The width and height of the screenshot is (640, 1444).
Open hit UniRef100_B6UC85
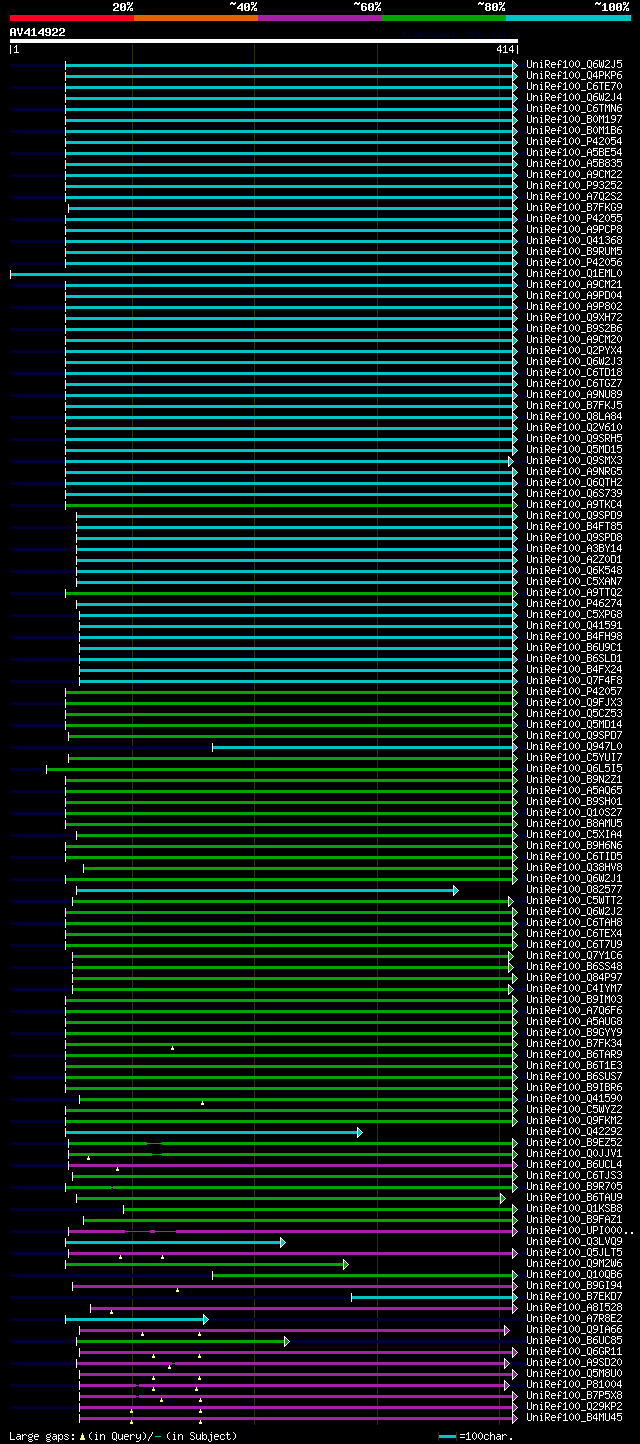tap(574, 1340)
